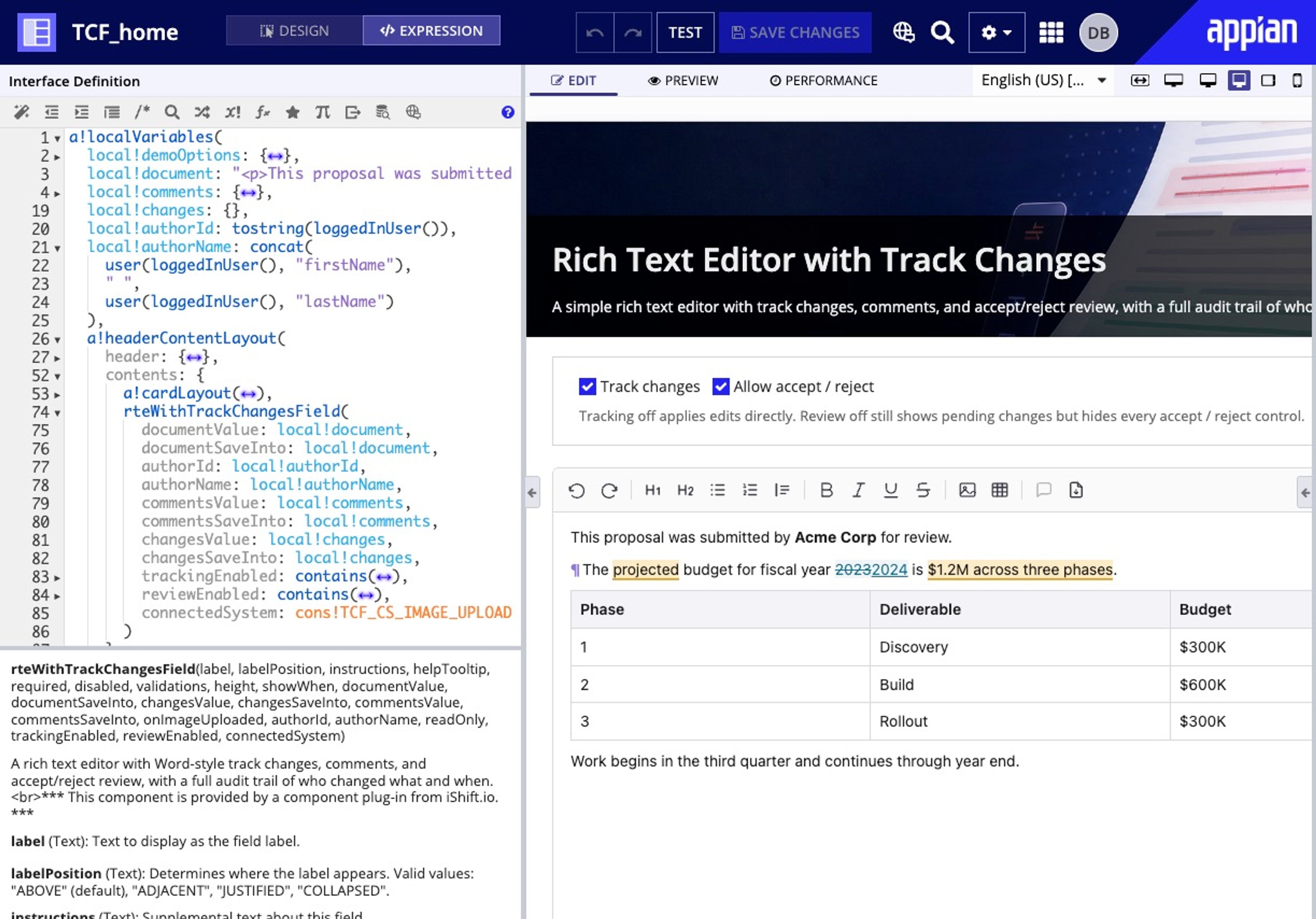Add a comment in the editor
Image resolution: width=1316 pixels, height=919 pixels.
1044,490
